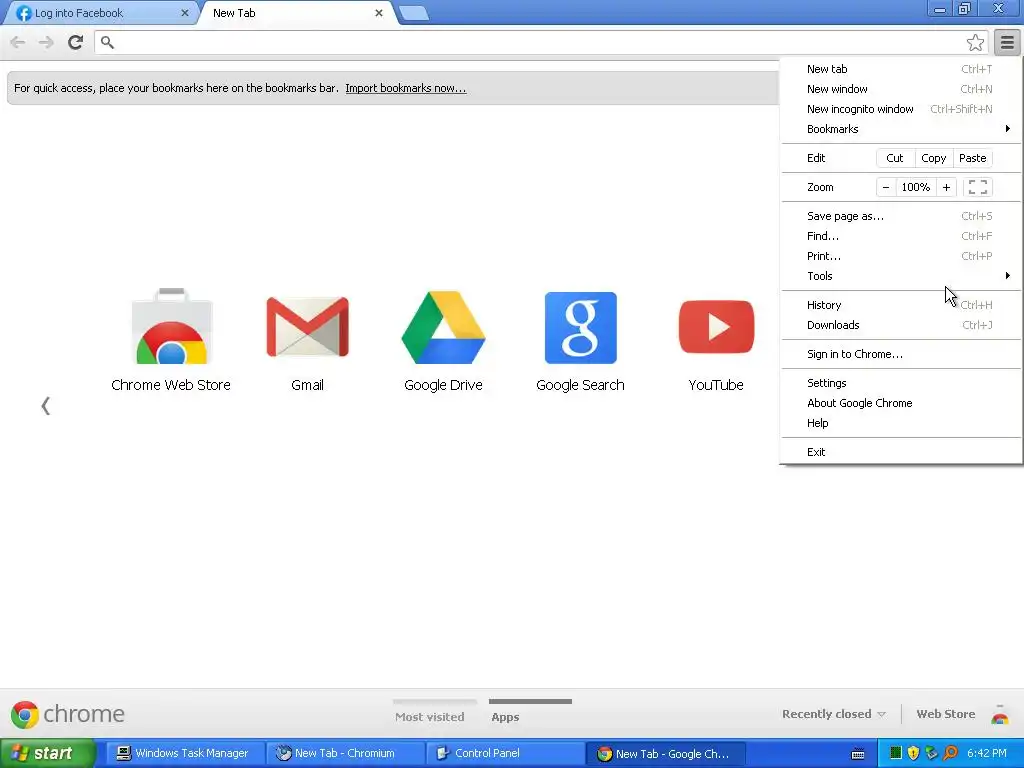
Task: Select Find... from the menu
Action: (x=902, y=236)
